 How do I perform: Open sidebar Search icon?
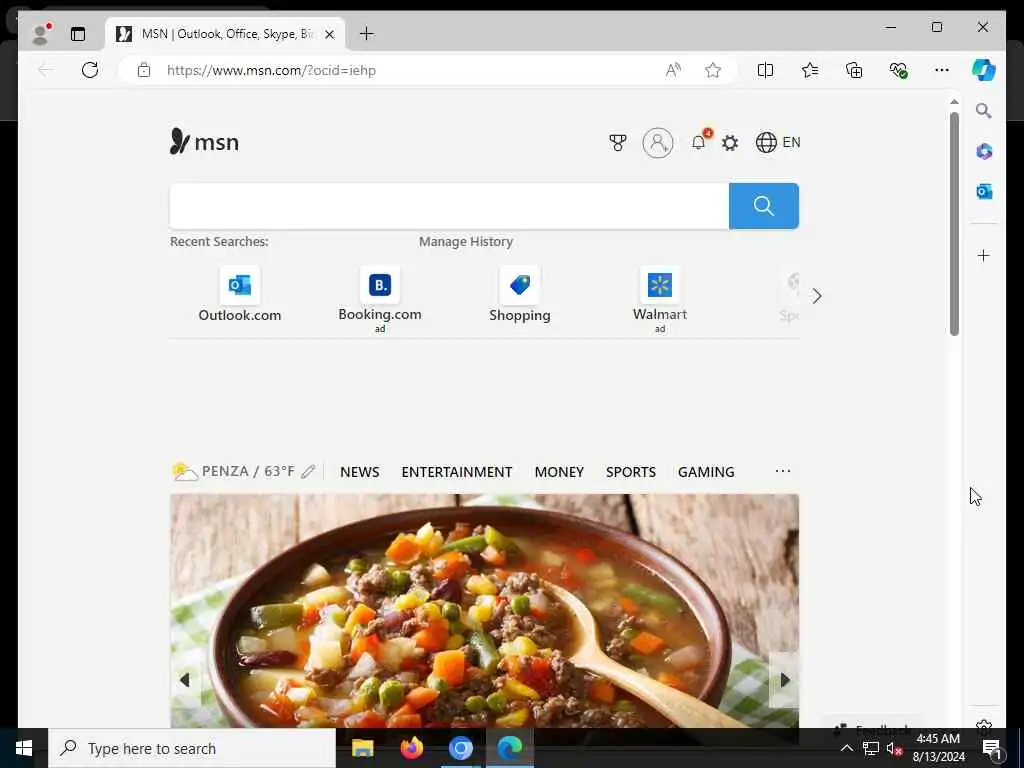[984, 111]
